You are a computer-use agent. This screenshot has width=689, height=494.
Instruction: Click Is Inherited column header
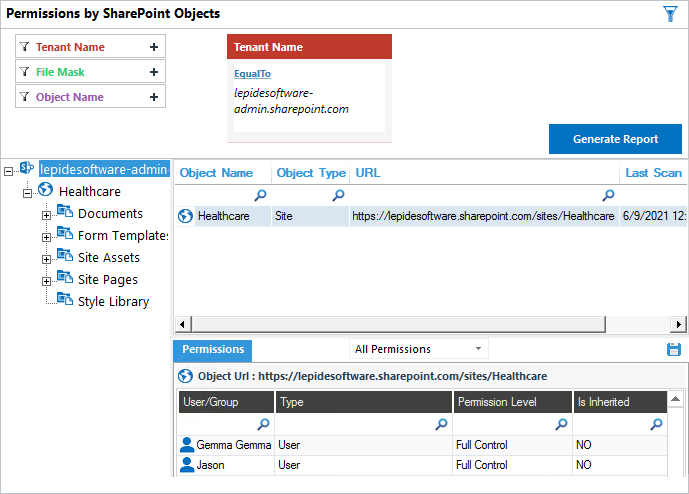pos(620,402)
